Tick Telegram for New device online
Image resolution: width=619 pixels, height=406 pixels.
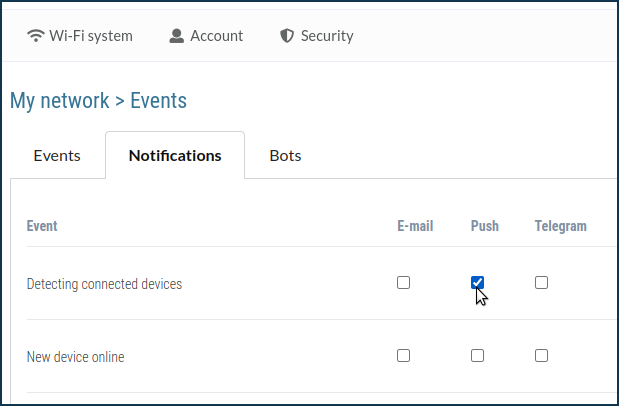coord(542,356)
